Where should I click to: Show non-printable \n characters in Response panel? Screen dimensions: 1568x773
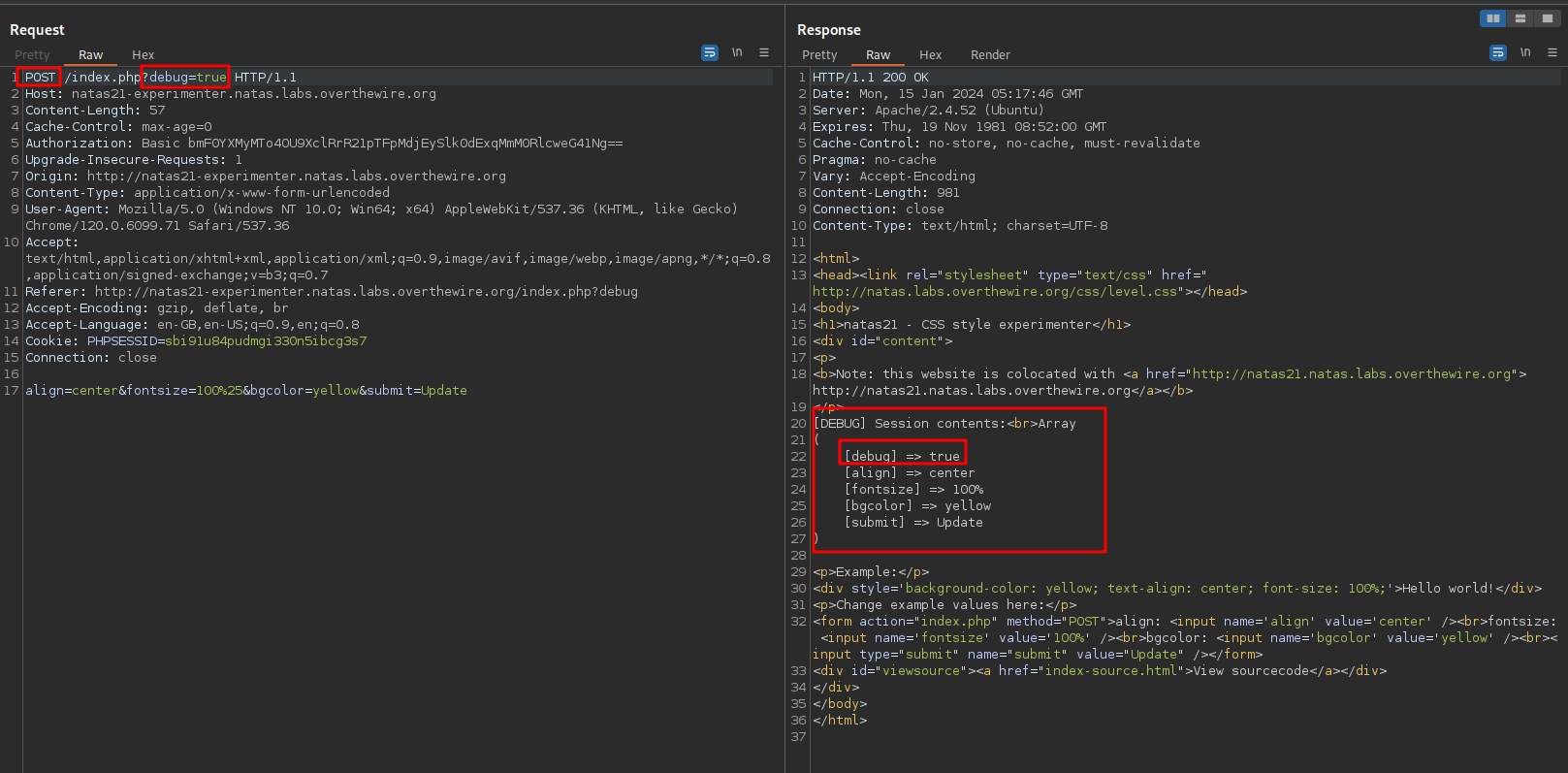pyautogui.click(x=1525, y=52)
